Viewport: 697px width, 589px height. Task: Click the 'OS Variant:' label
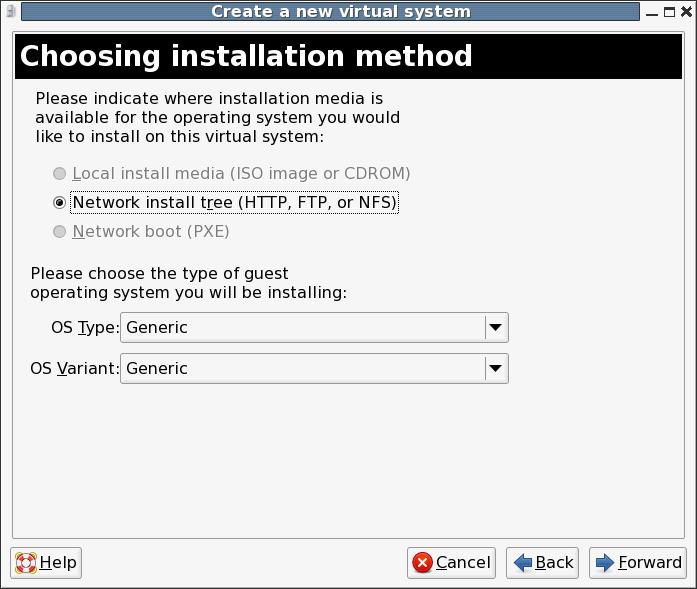75,369
